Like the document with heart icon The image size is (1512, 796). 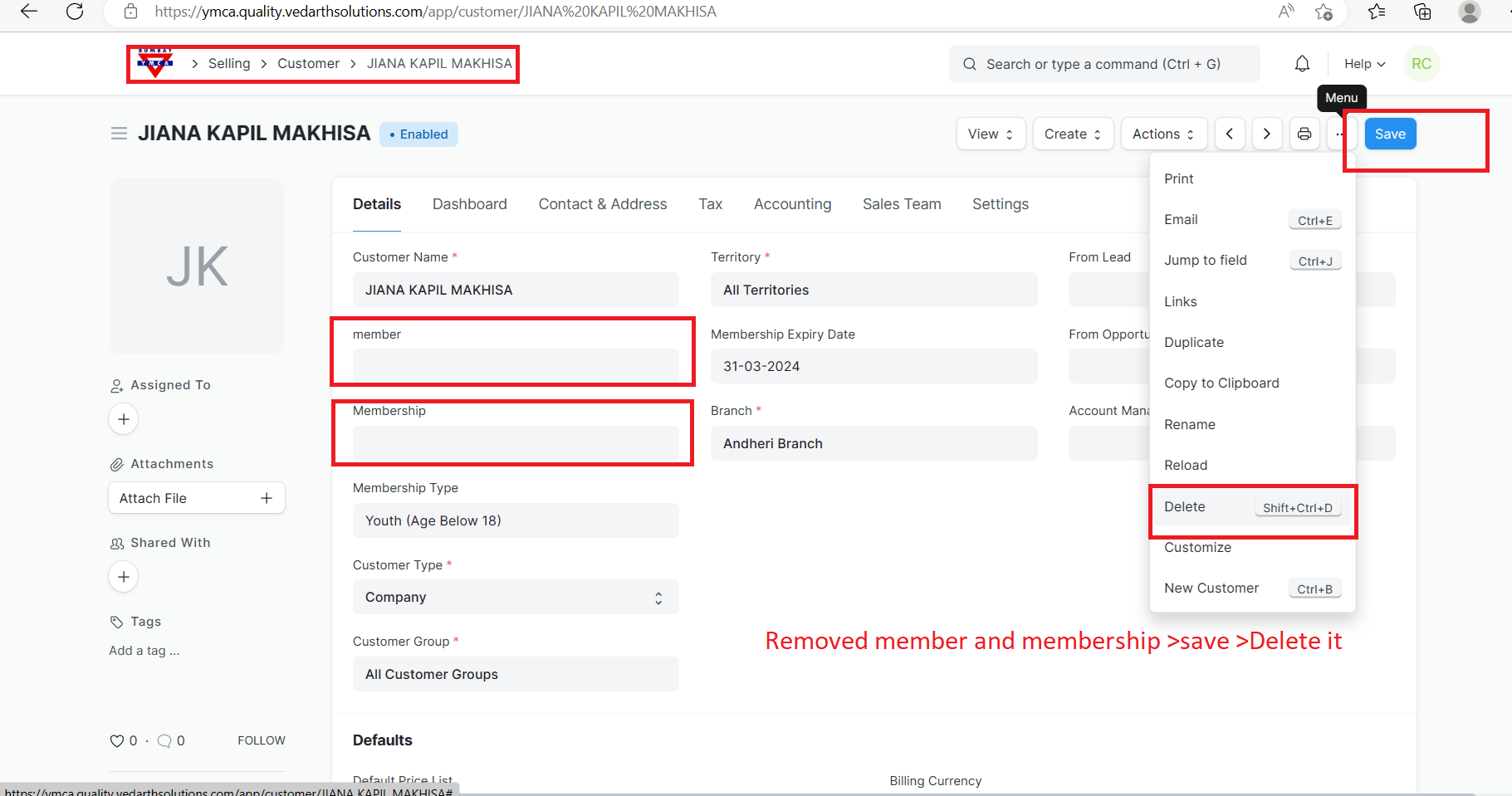(x=117, y=740)
